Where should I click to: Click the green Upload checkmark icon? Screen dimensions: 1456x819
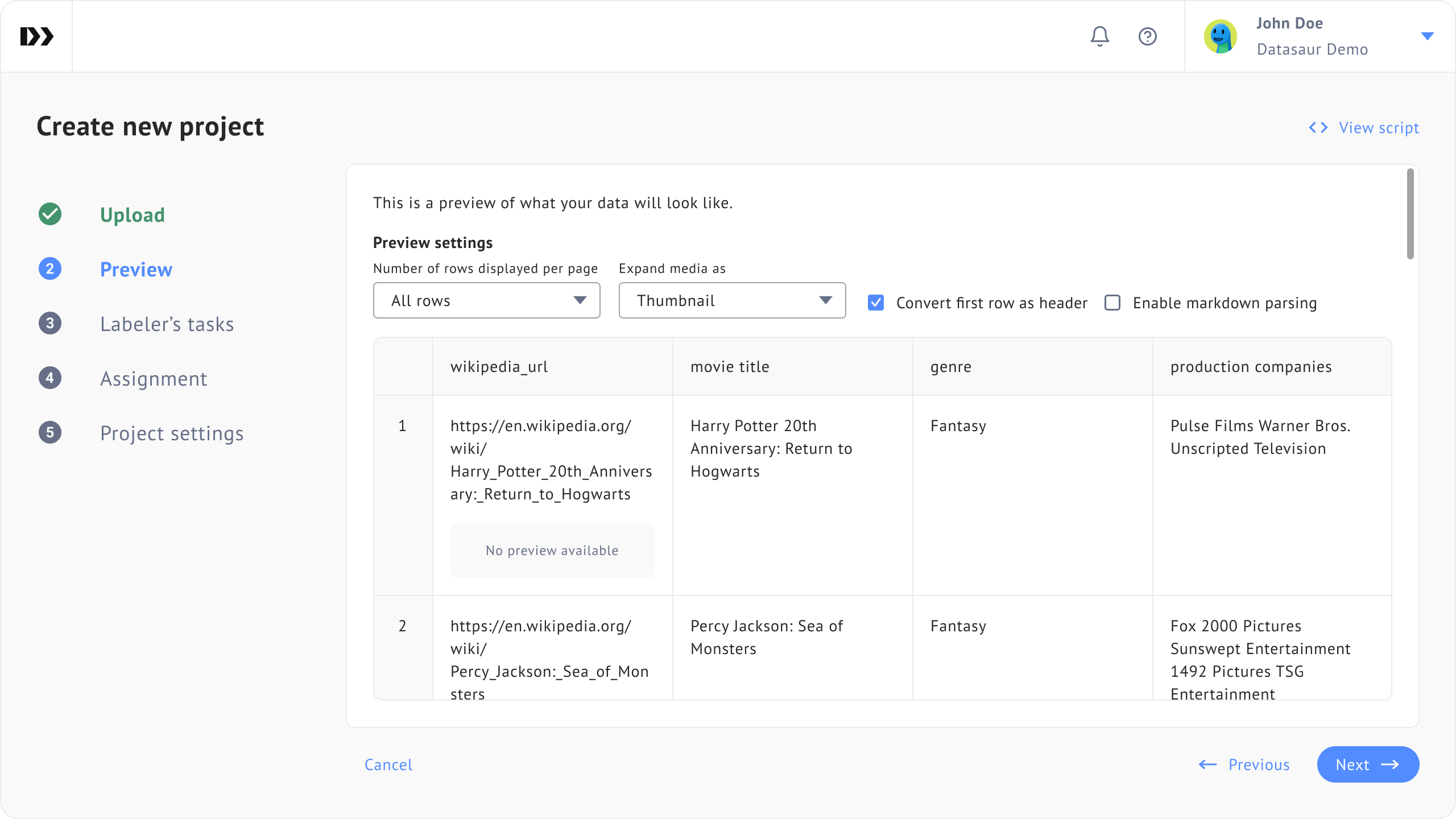pyautogui.click(x=50, y=214)
